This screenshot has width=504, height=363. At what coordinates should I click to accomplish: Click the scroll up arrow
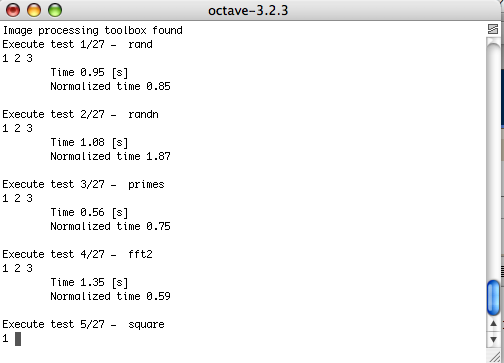[493, 324]
